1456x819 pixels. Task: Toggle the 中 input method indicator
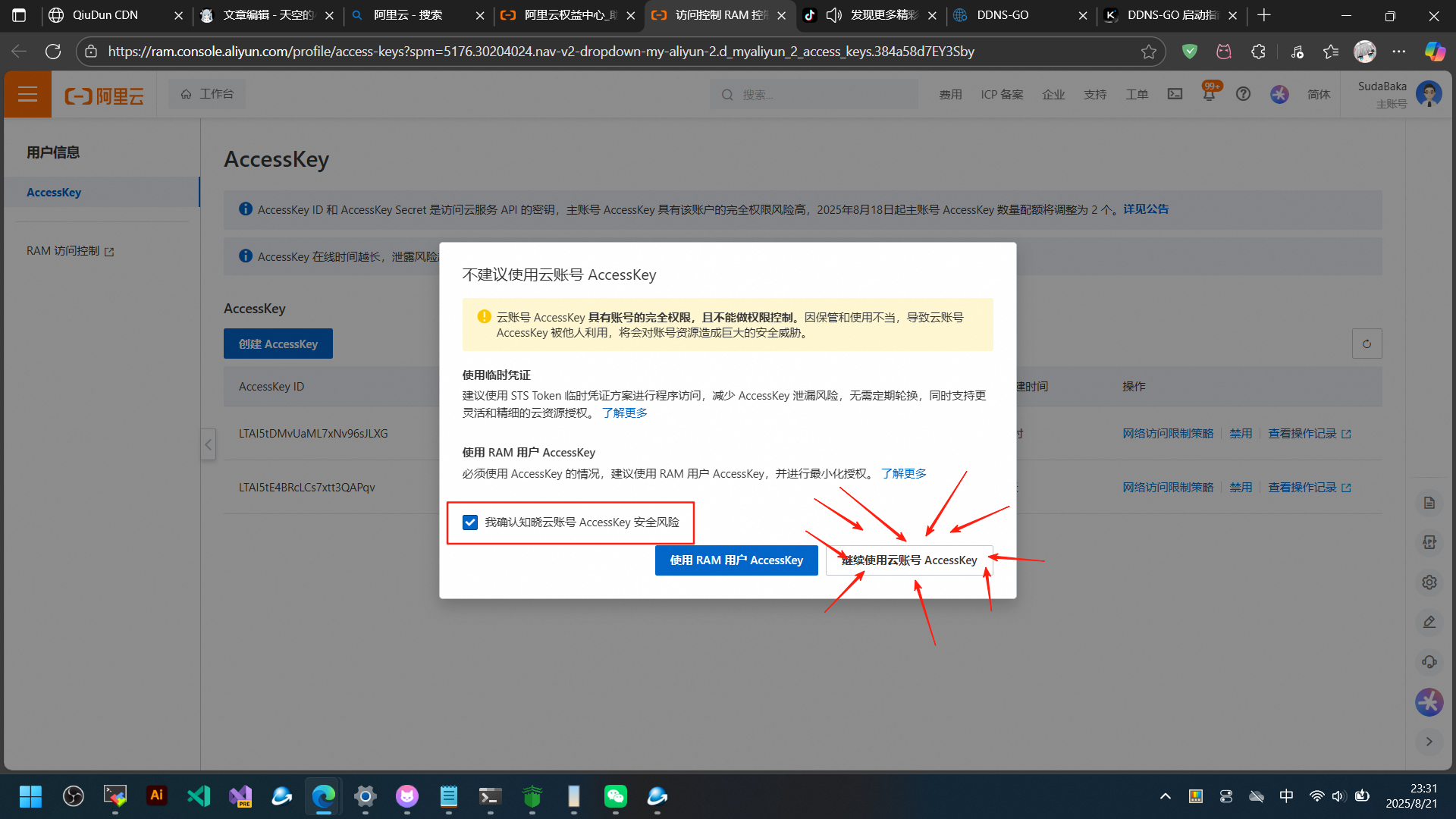click(1286, 795)
